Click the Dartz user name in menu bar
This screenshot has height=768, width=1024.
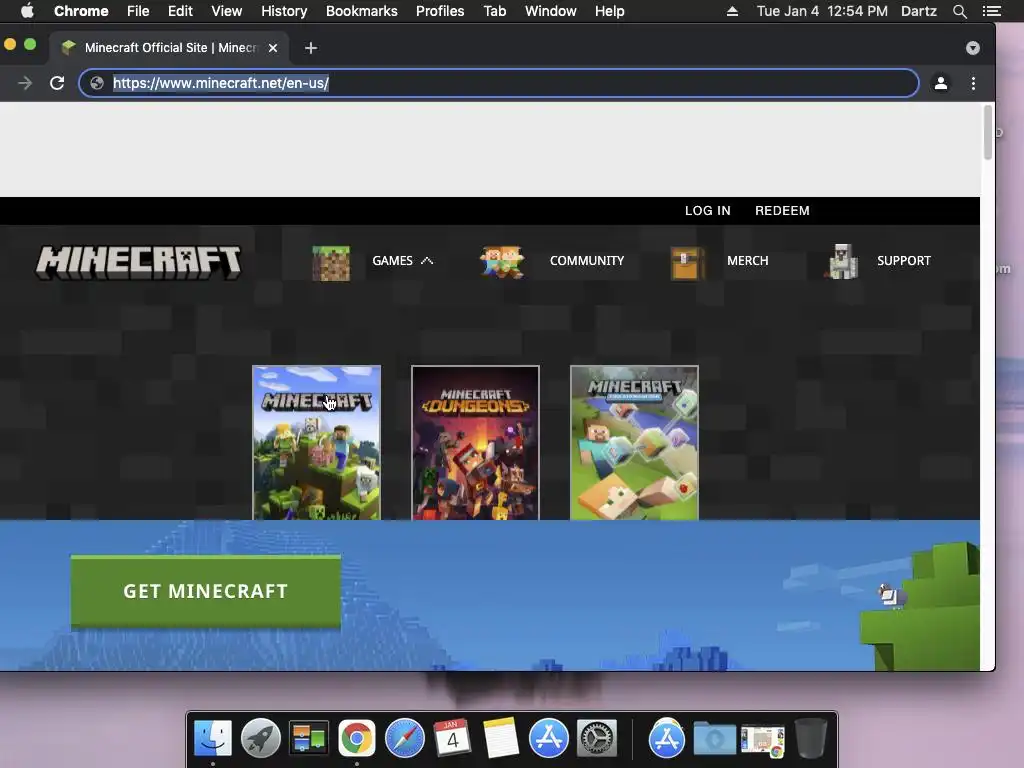coord(919,11)
